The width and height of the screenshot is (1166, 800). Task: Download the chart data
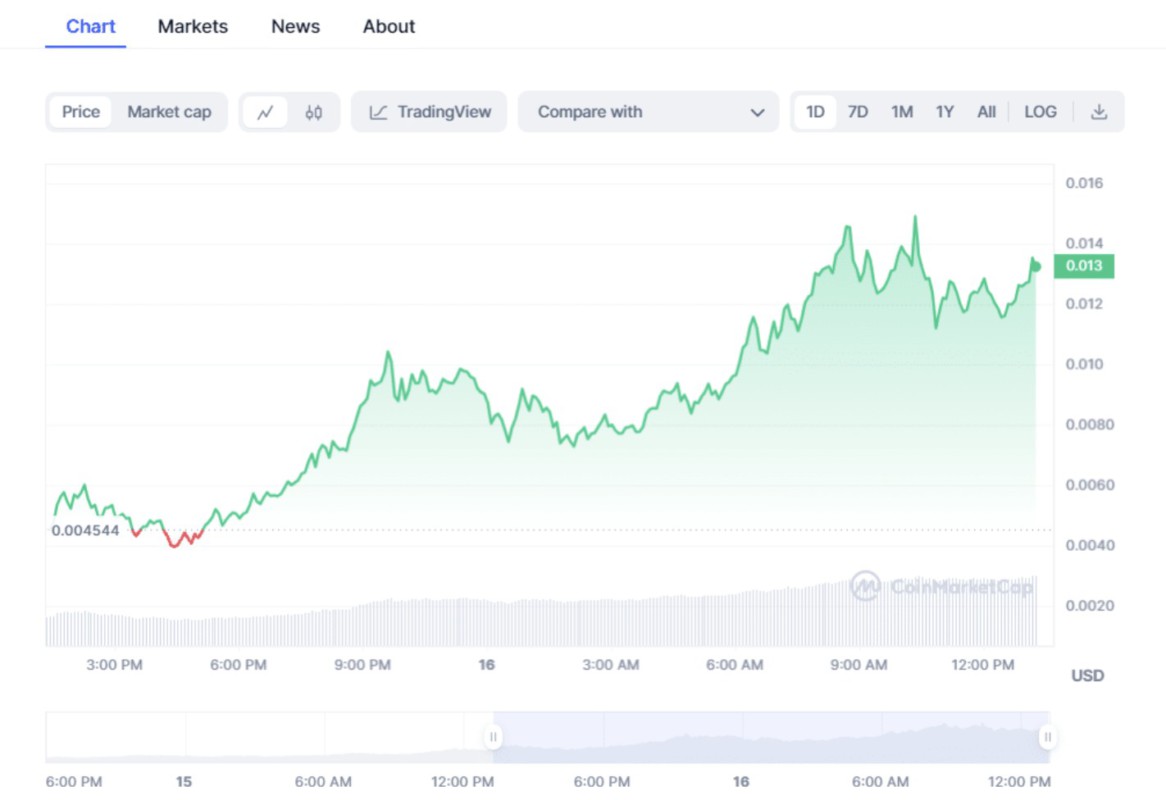(1100, 112)
